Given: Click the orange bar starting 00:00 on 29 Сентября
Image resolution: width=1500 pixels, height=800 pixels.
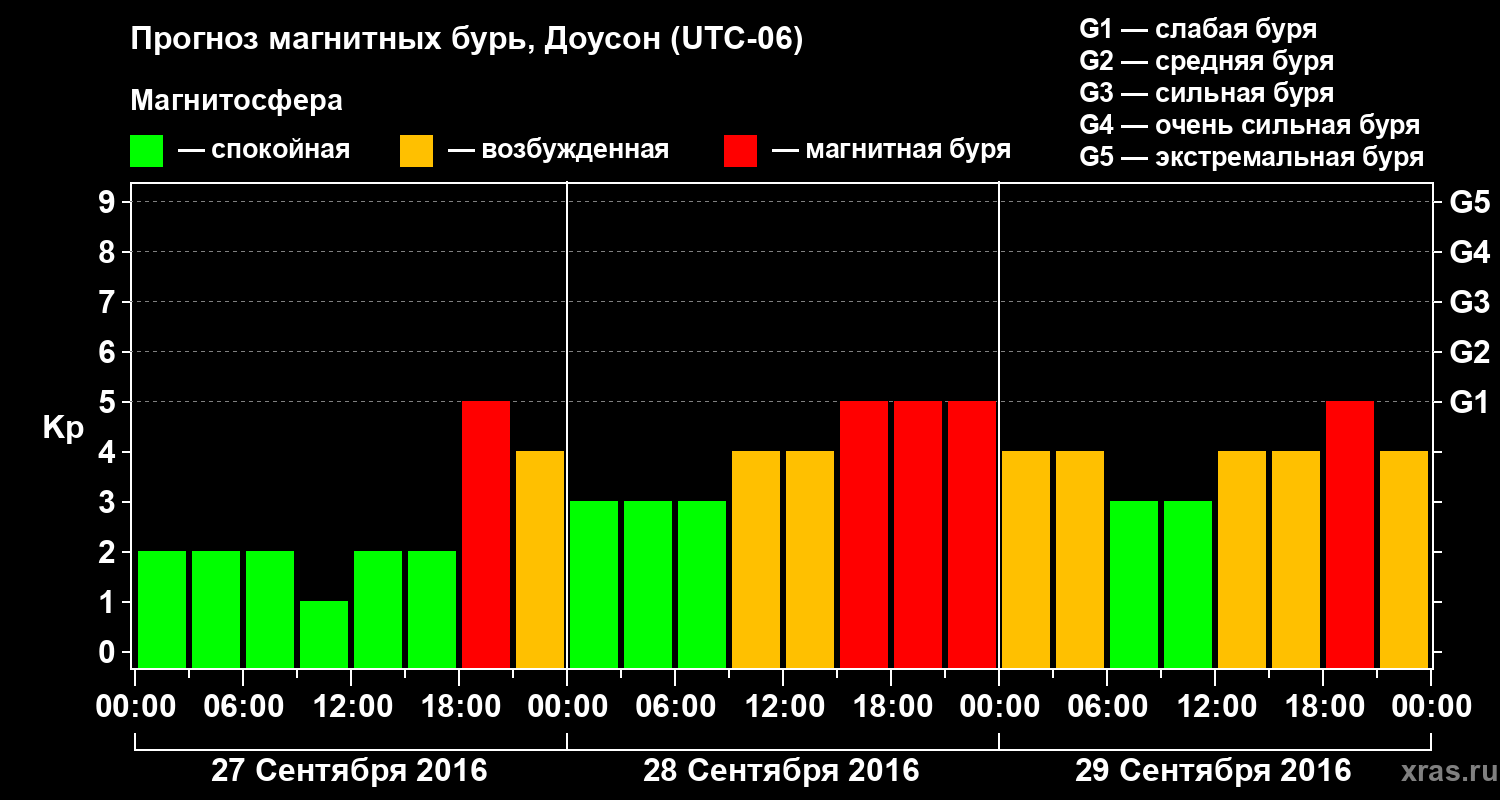Looking at the screenshot, I should pos(1026,559).
